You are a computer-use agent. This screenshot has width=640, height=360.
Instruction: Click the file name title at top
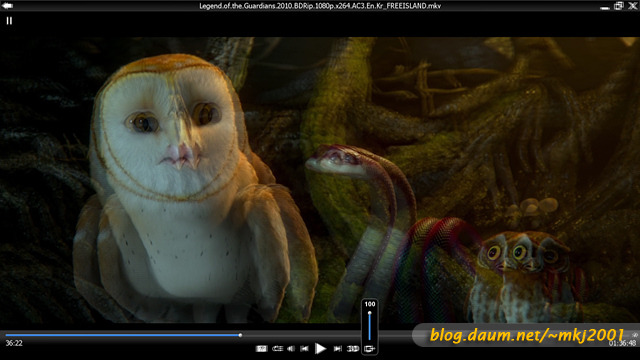[x=320, y=6]
